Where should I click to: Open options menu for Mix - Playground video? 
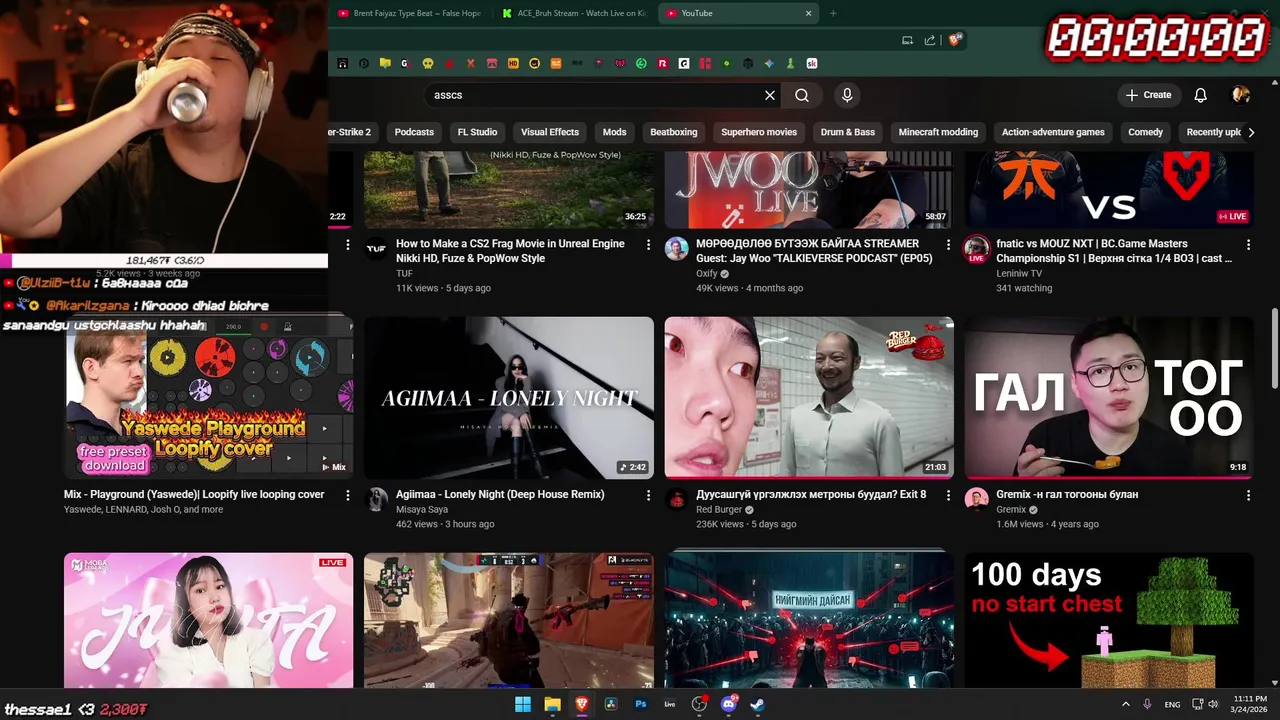tap(348, 495)
